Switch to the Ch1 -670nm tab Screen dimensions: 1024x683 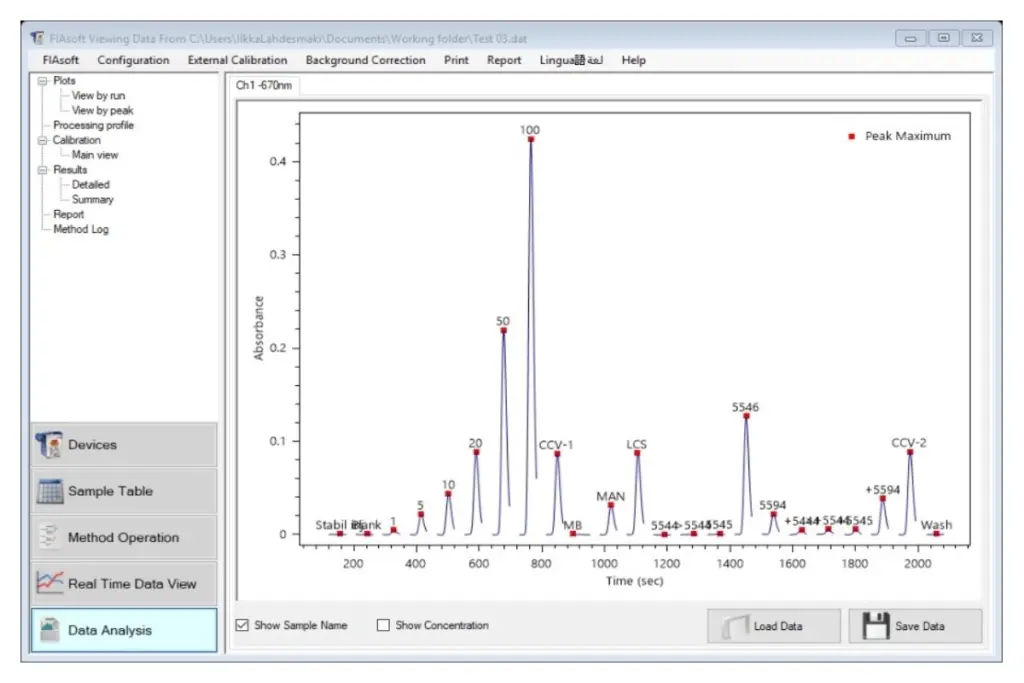point(264,86)
